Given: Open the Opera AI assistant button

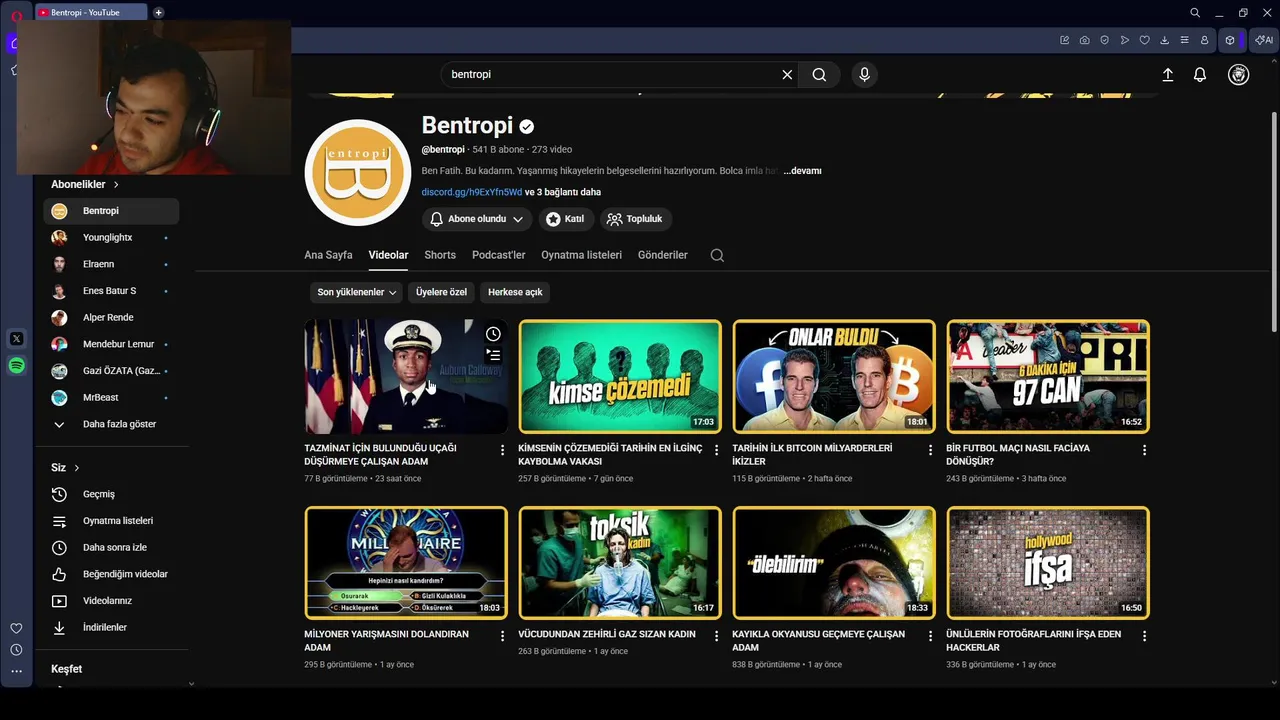Looking at the screenshot, I should (1264, 40).
